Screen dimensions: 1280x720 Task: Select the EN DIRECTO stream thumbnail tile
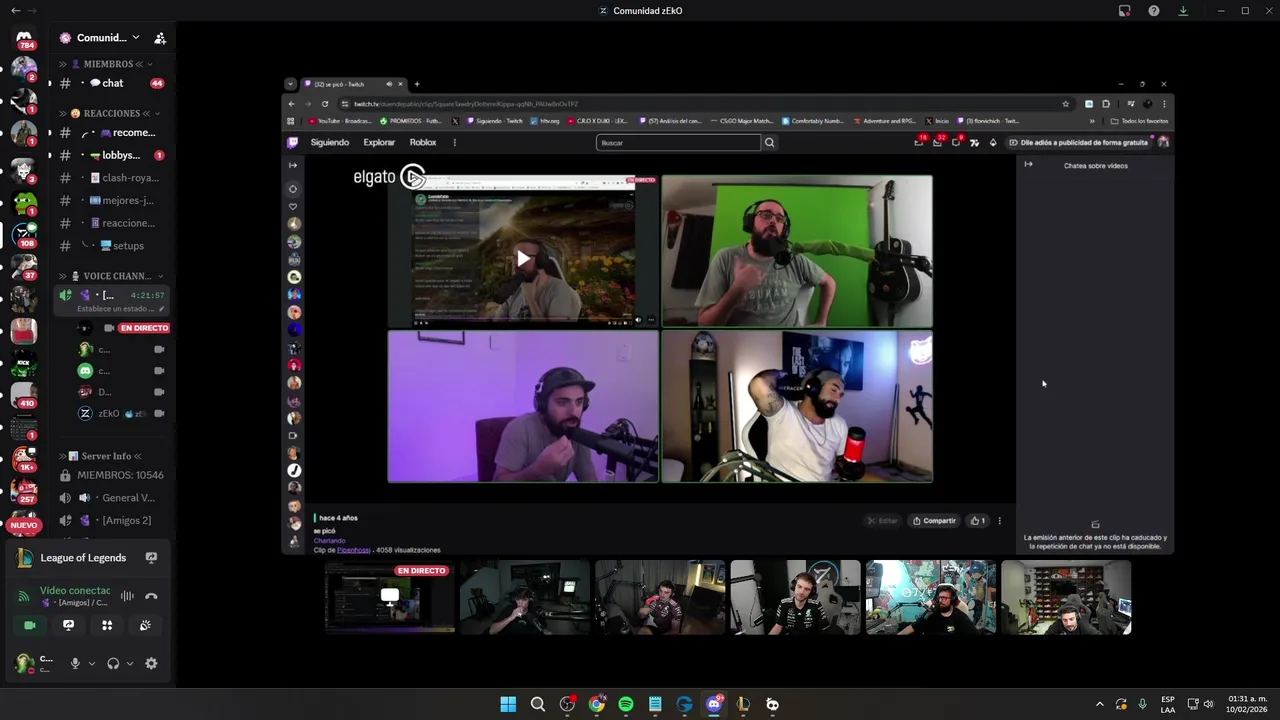(390, 597)
